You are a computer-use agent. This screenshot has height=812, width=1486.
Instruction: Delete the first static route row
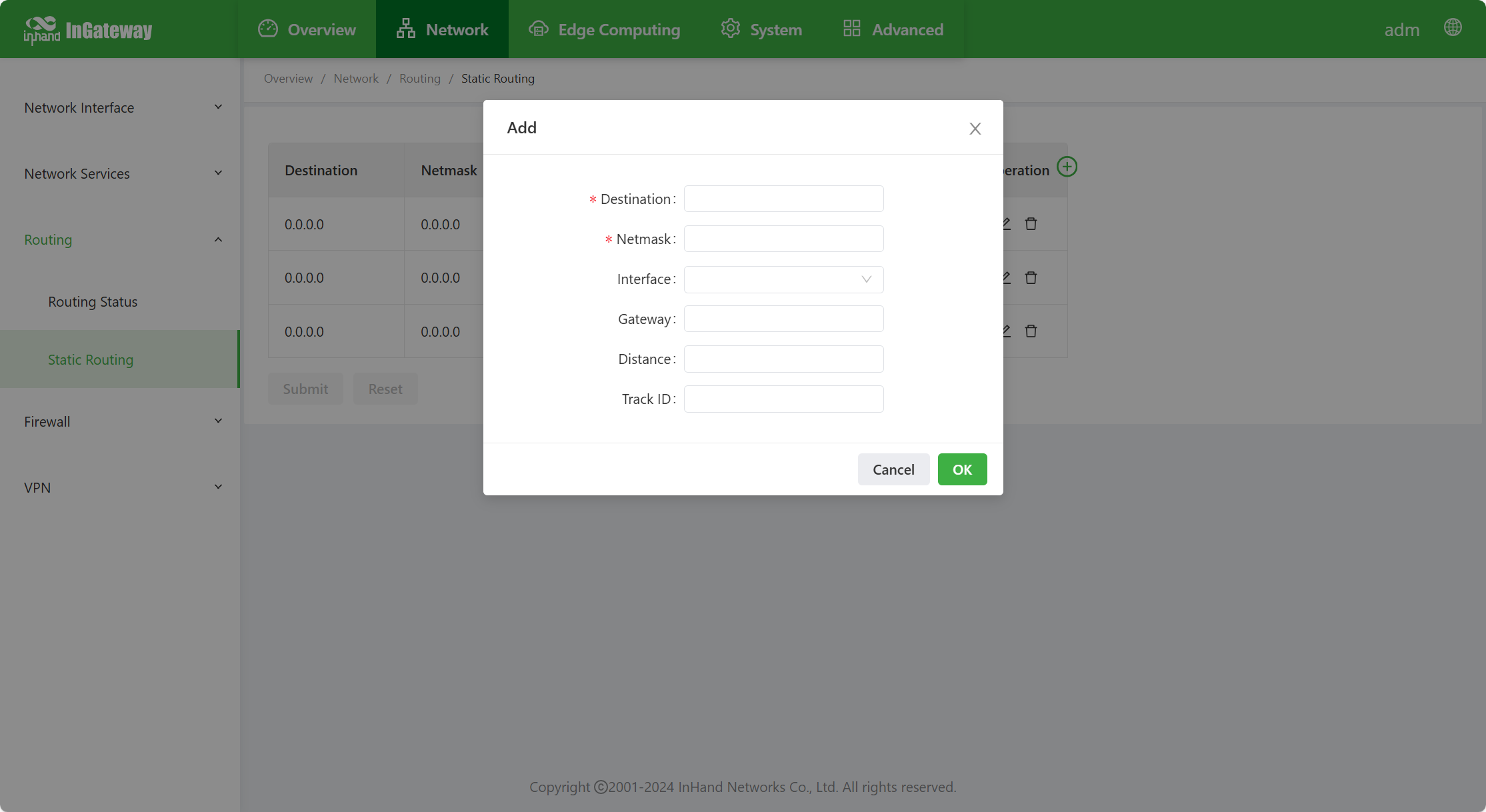1031,224
